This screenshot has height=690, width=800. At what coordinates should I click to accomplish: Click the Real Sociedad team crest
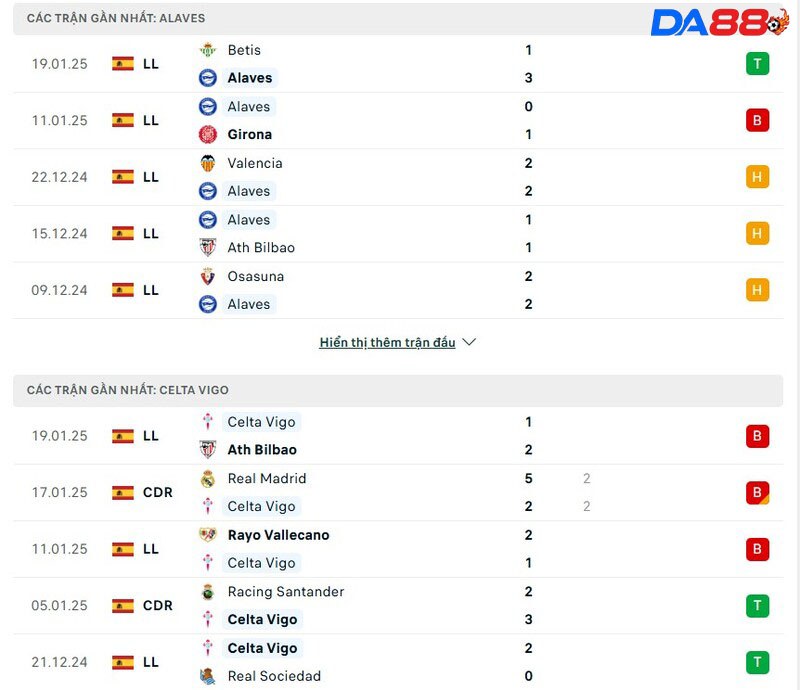click(x=208, y=676)
